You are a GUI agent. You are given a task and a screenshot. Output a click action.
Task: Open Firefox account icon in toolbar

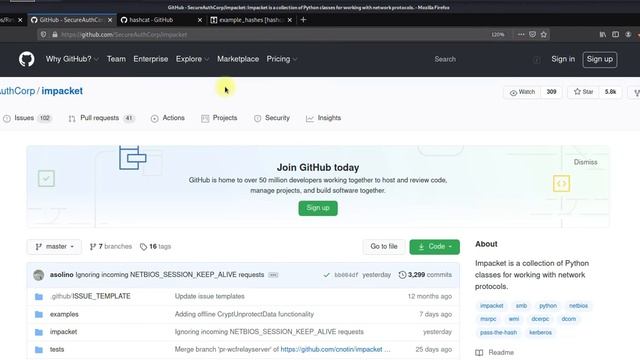tap(628, 35)
